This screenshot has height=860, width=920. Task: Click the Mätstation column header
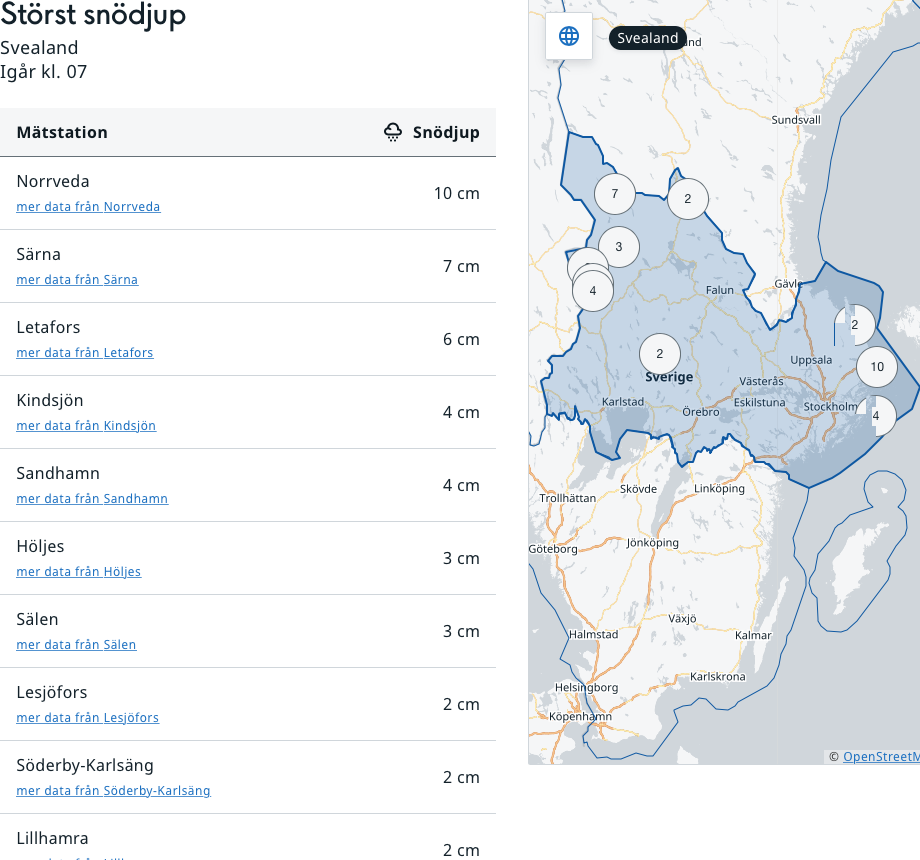(x=62, y=132)
